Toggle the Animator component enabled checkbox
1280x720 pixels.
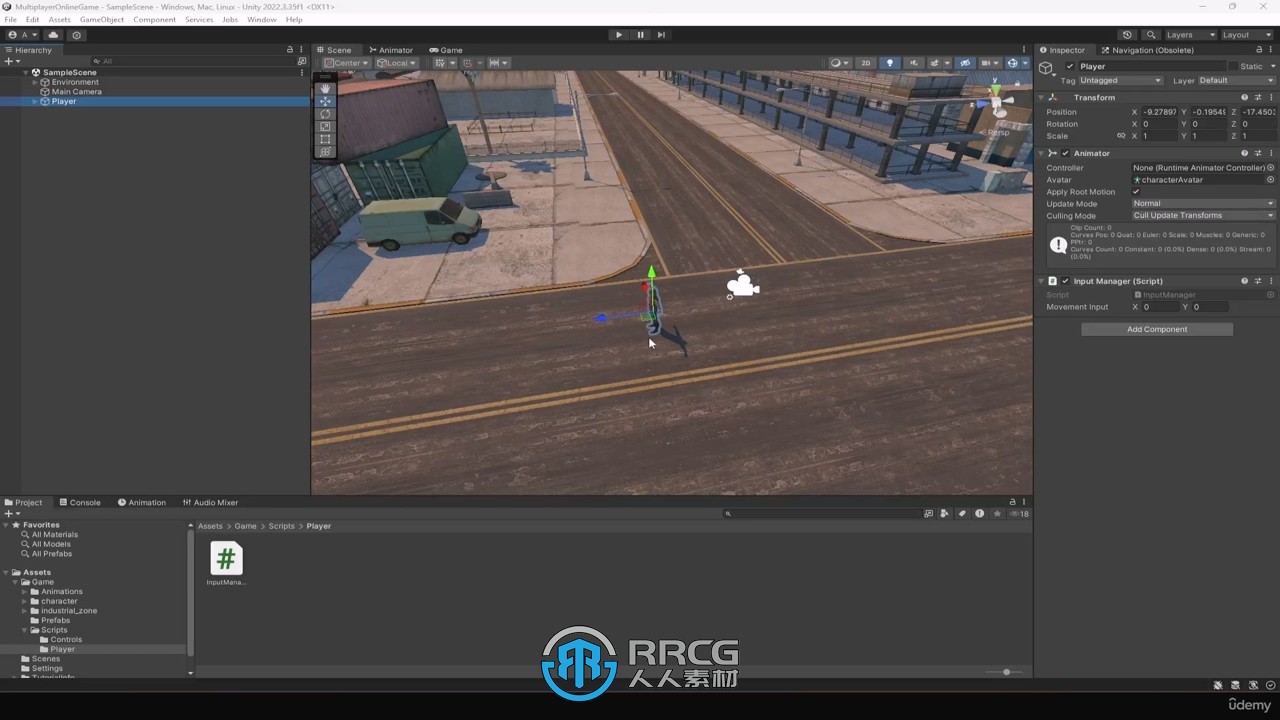coord(1065,153)
